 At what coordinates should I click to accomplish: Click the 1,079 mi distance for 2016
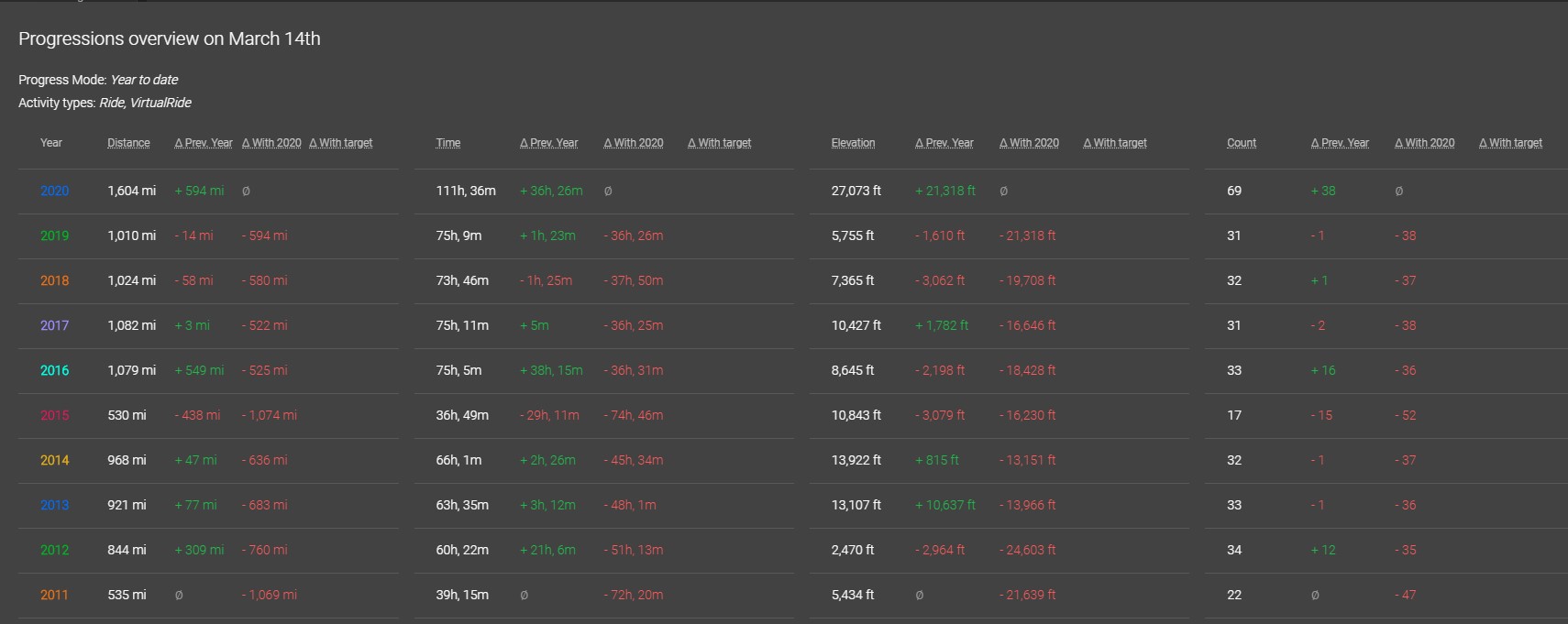pos(131,370)
